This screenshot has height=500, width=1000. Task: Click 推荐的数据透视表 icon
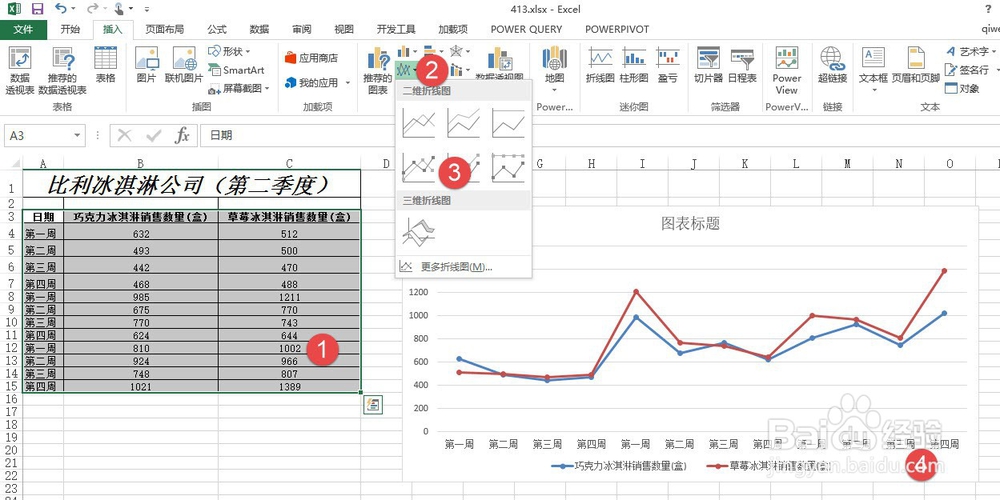(62, 71)
